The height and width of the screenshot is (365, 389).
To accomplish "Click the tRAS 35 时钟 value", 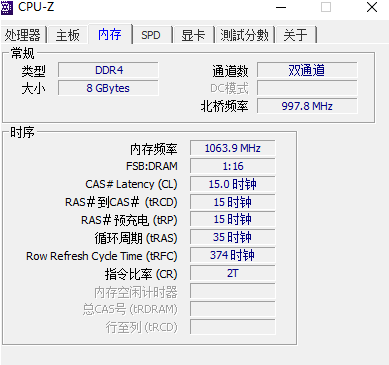I will click(233, 237).
